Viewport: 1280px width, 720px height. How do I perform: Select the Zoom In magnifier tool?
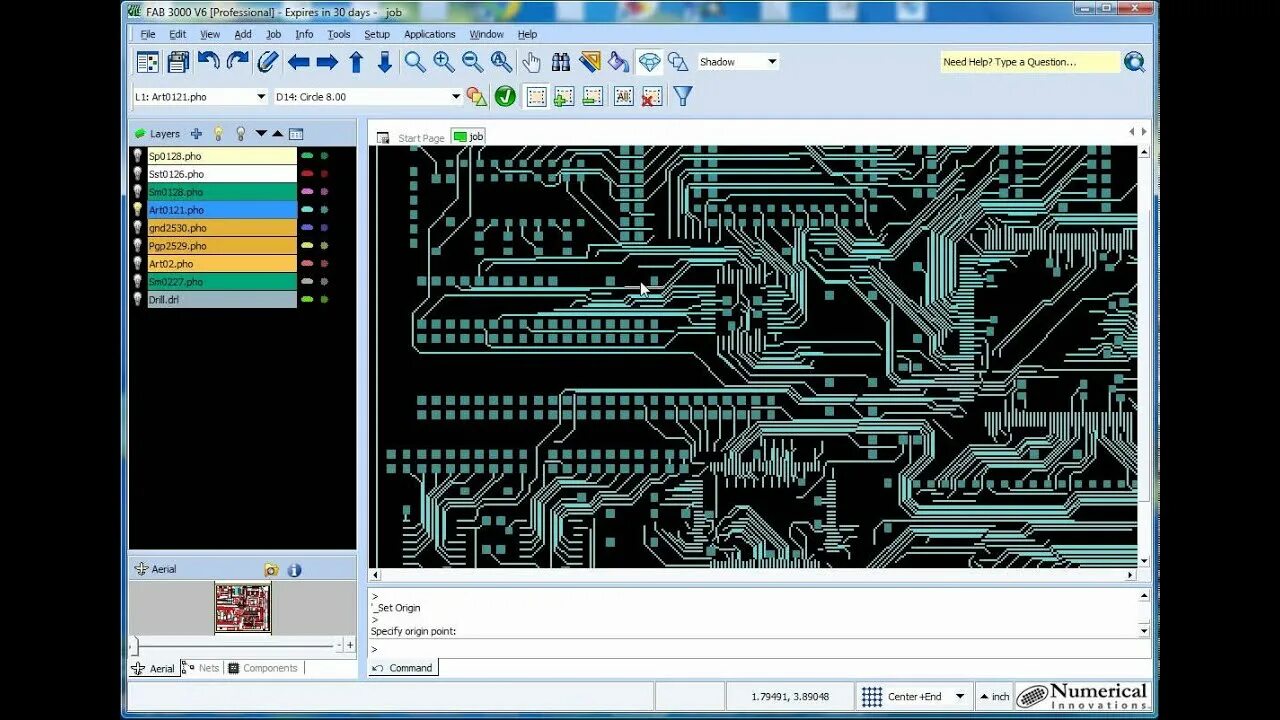(x=443, y=62)
